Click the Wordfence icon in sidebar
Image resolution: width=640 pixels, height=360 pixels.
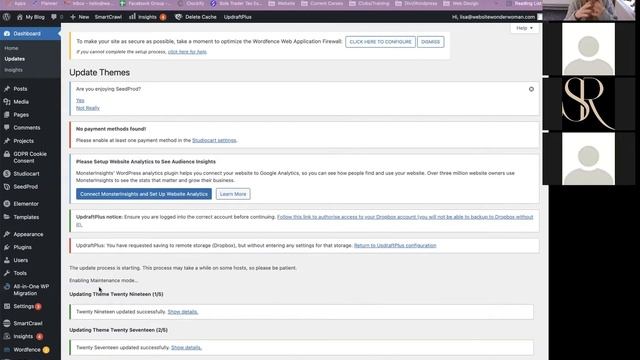(x=7, y=350)
